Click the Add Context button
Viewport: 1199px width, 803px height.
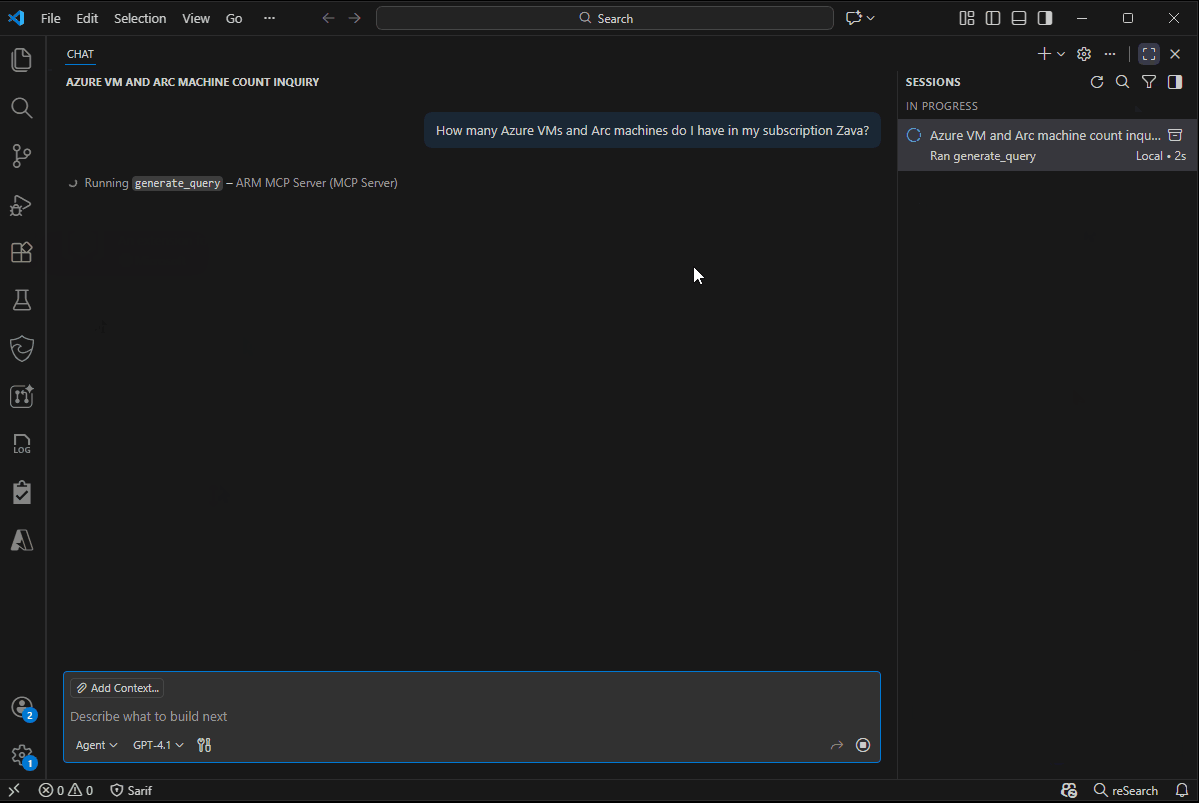pyautogui.click(x=117, y=688)
